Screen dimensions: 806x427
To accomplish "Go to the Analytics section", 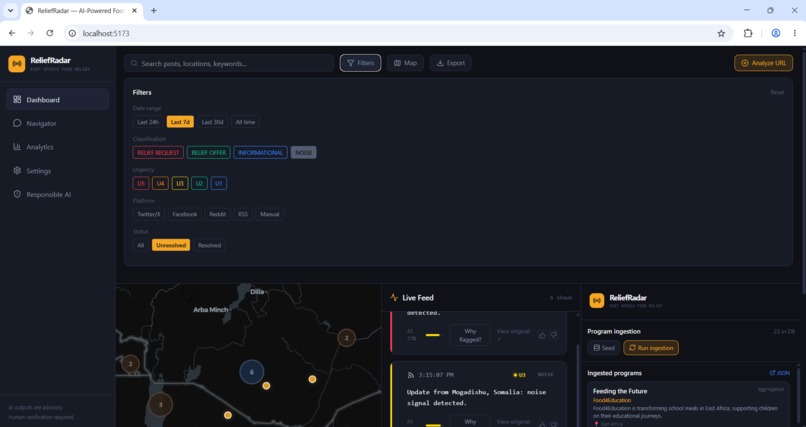I will 58,147.
